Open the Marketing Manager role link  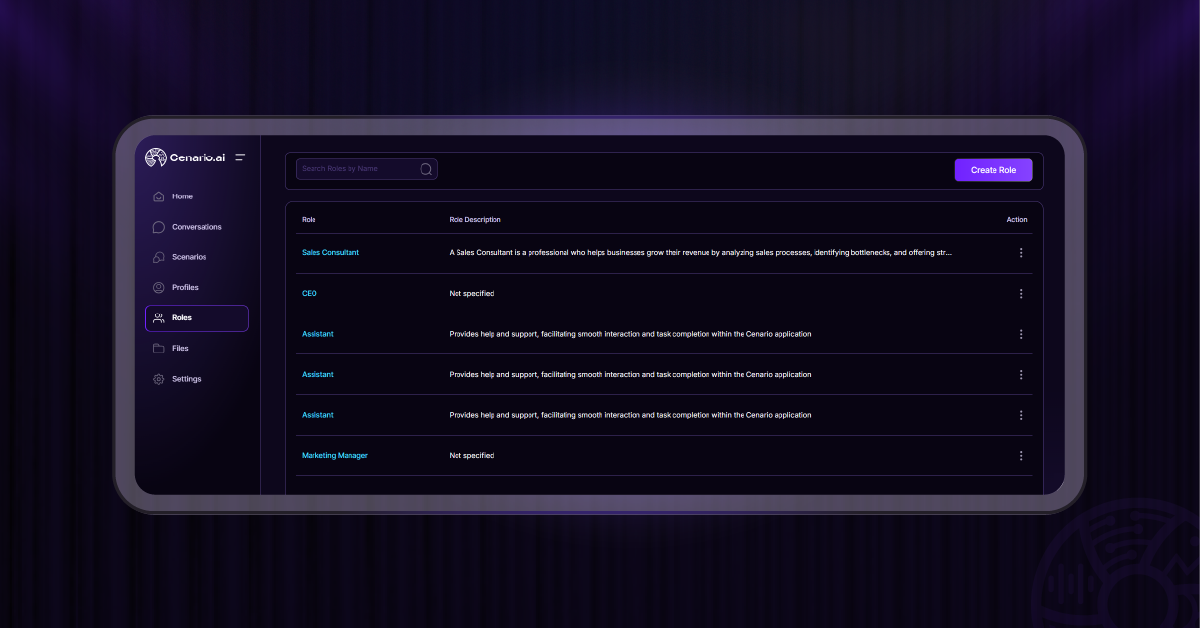335,456
